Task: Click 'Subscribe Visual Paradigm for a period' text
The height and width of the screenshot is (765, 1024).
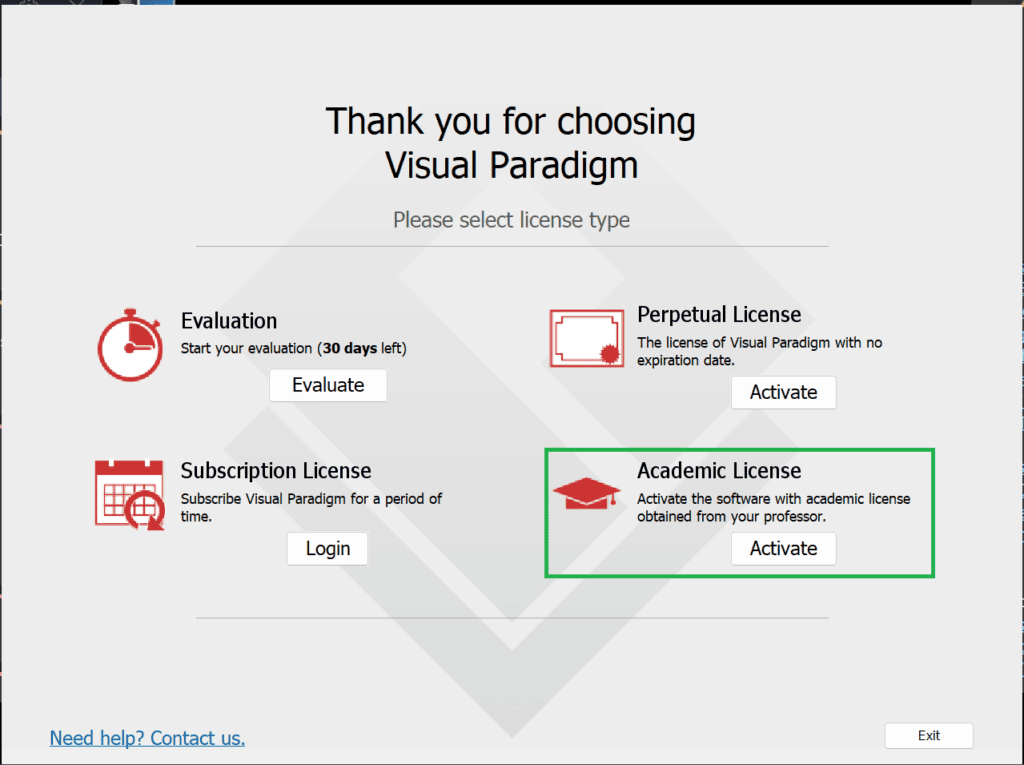Action: [x=311, y=499]
